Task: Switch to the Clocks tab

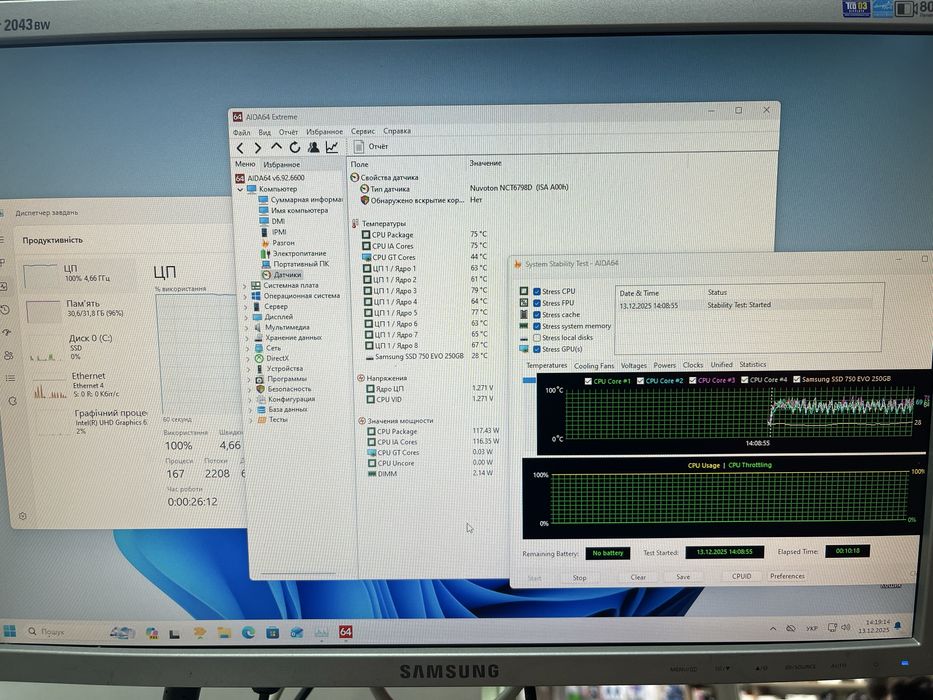Action: coord(693,365)
